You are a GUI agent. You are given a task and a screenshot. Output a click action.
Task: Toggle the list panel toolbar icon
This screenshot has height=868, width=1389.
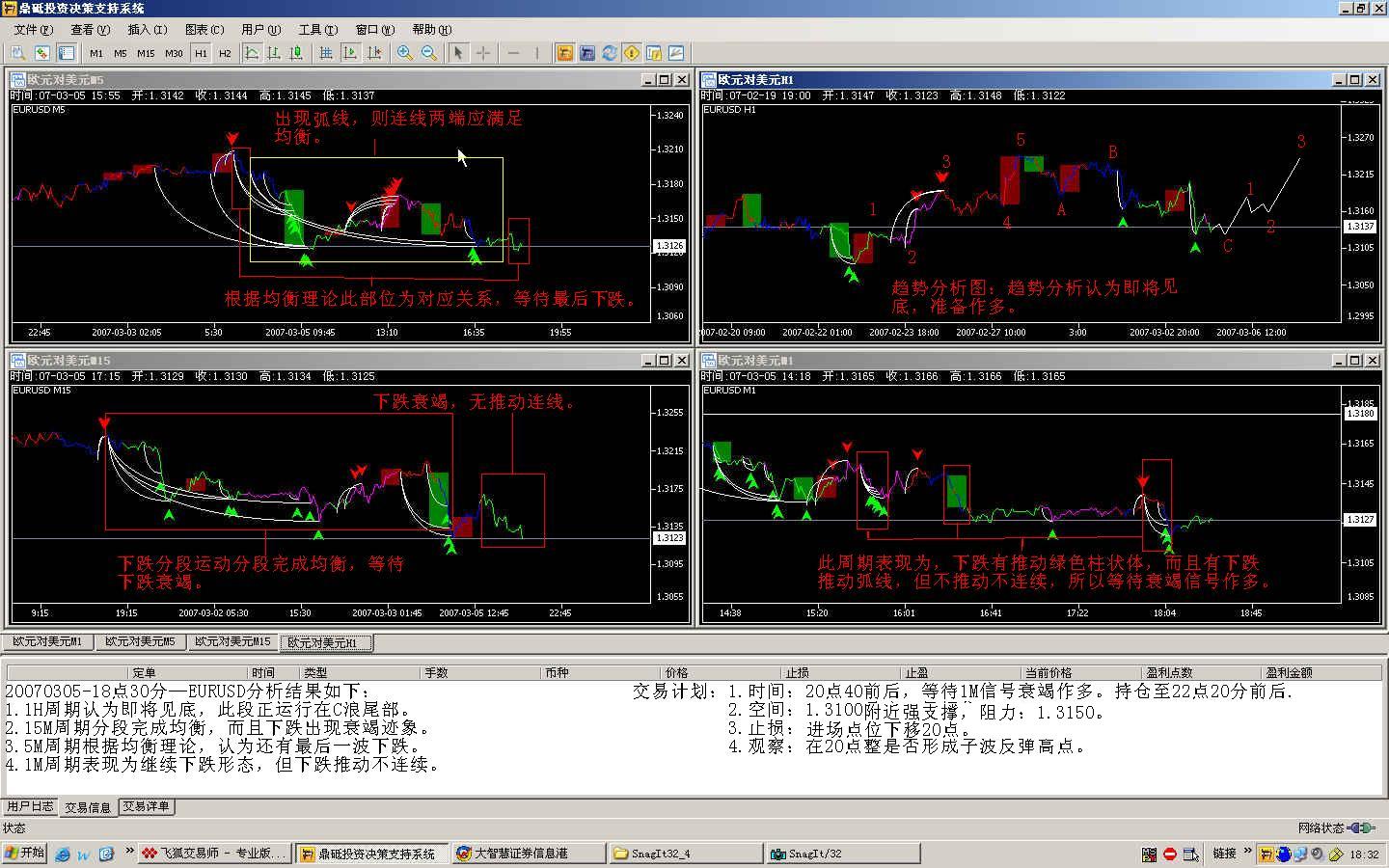coord(67,53)
